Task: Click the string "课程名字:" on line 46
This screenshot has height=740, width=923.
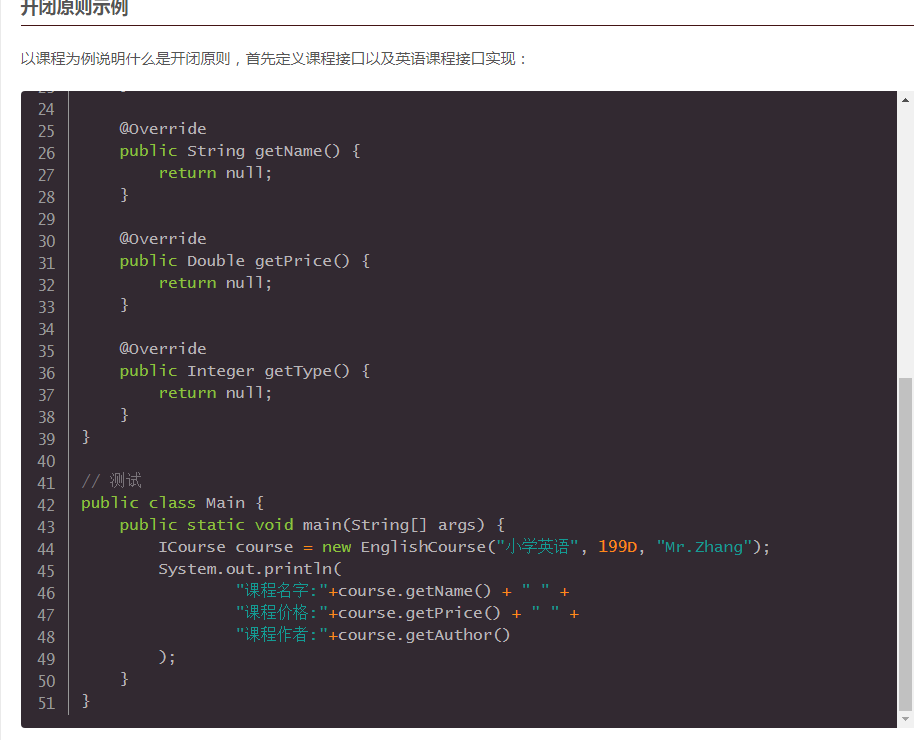Action: [281, 591]
